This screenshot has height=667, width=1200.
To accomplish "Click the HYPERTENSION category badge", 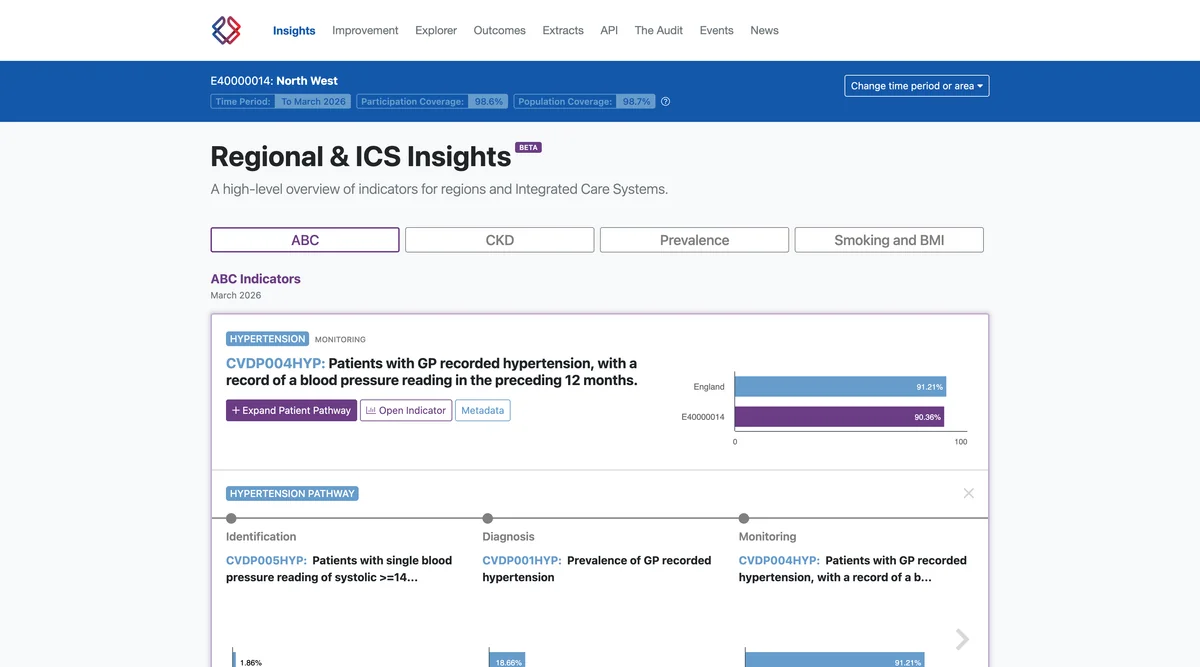I will [x=267, y=339].
